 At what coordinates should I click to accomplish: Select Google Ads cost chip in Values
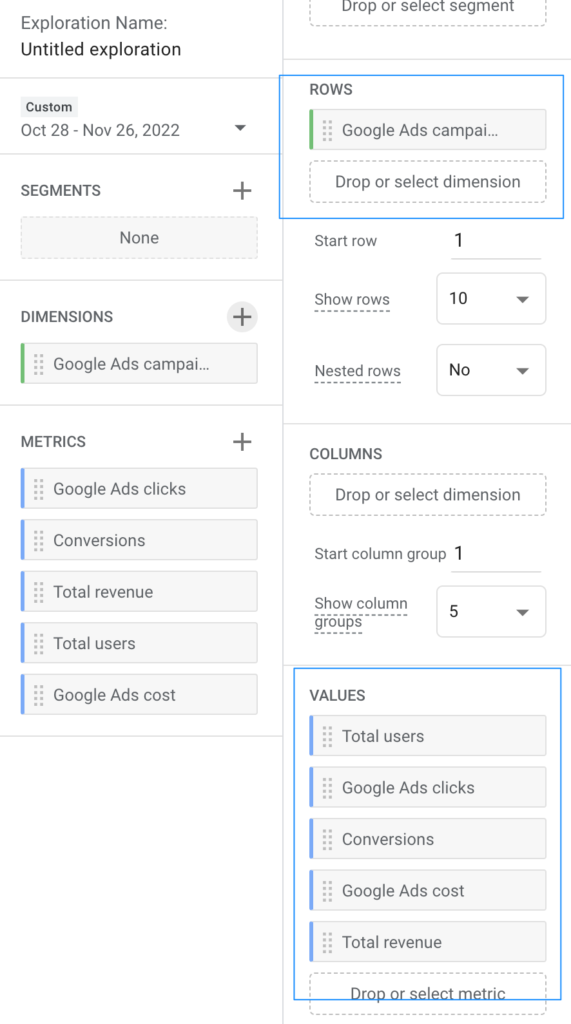(x=428, y=891)
